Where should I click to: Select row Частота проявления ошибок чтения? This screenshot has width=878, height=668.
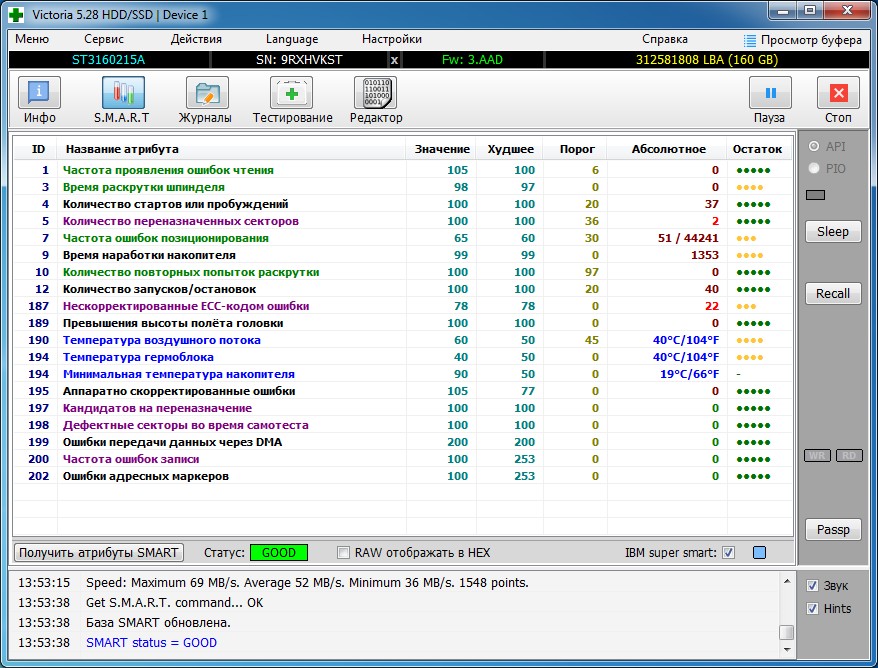pyautogui.click(x=403, y=170)
